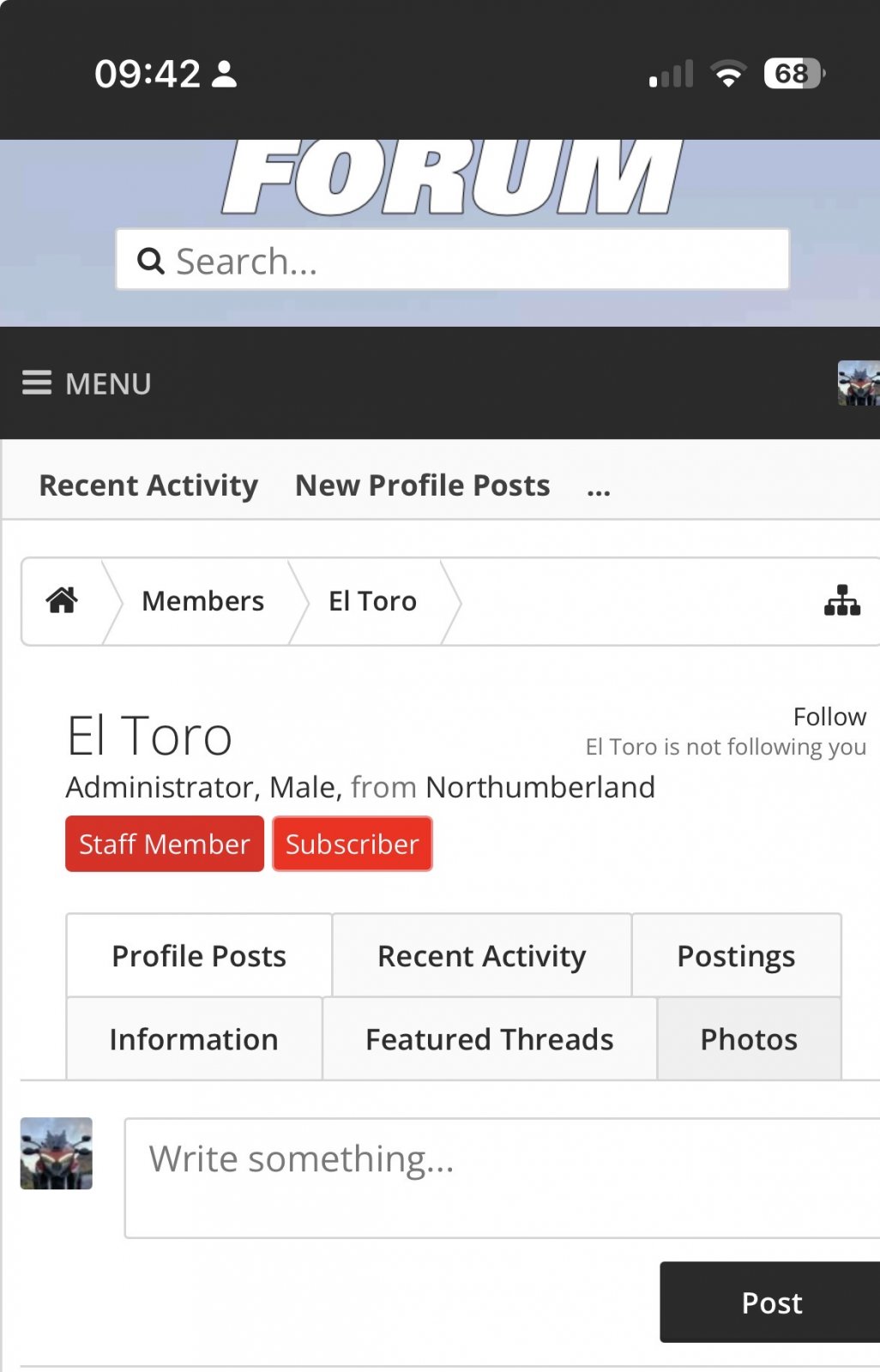880x1372 pixels.
Task: Open the Recent Activity profile tab
Action: point(481,956)
